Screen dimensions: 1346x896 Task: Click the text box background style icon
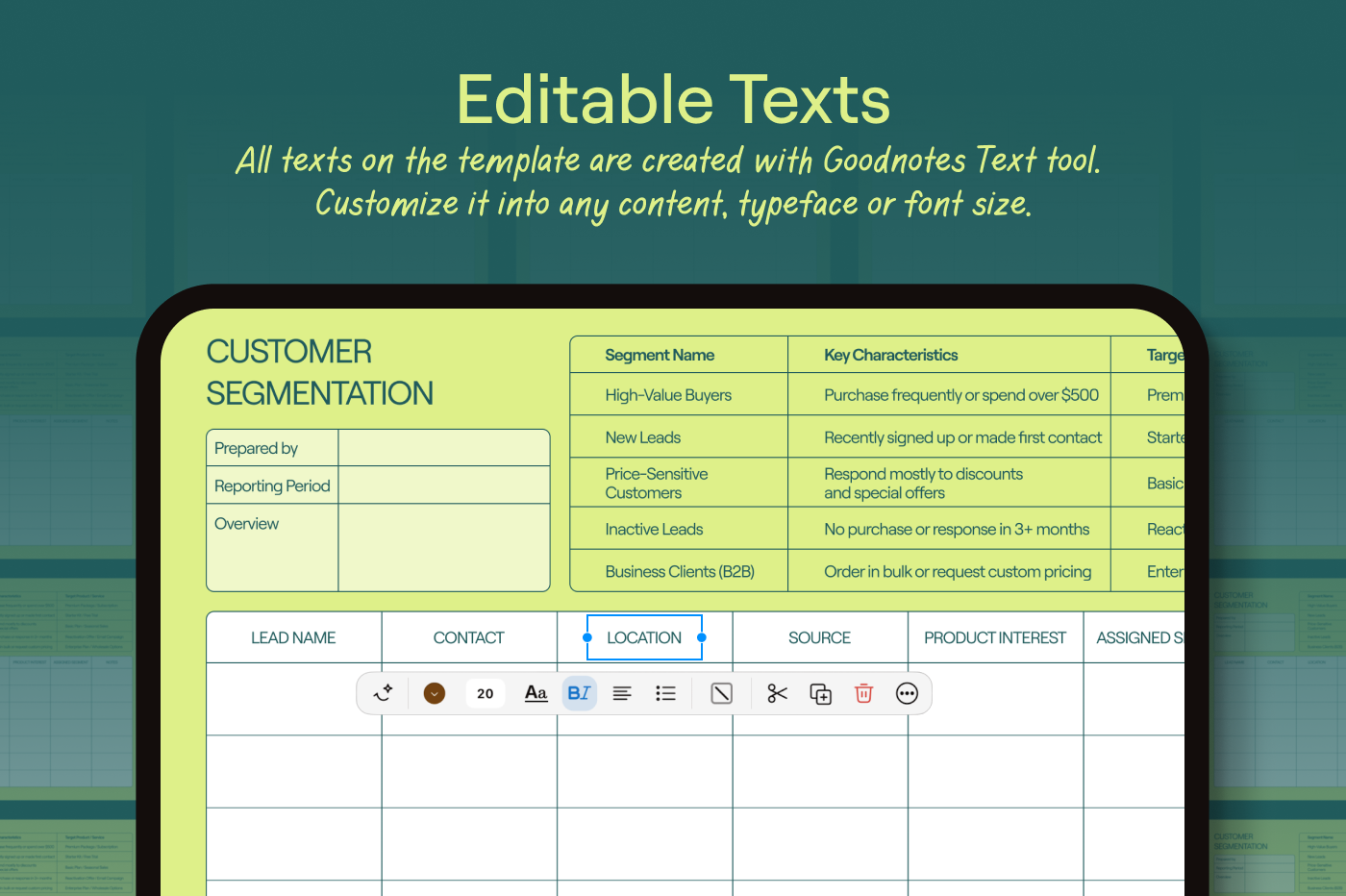tap(721, 693)
